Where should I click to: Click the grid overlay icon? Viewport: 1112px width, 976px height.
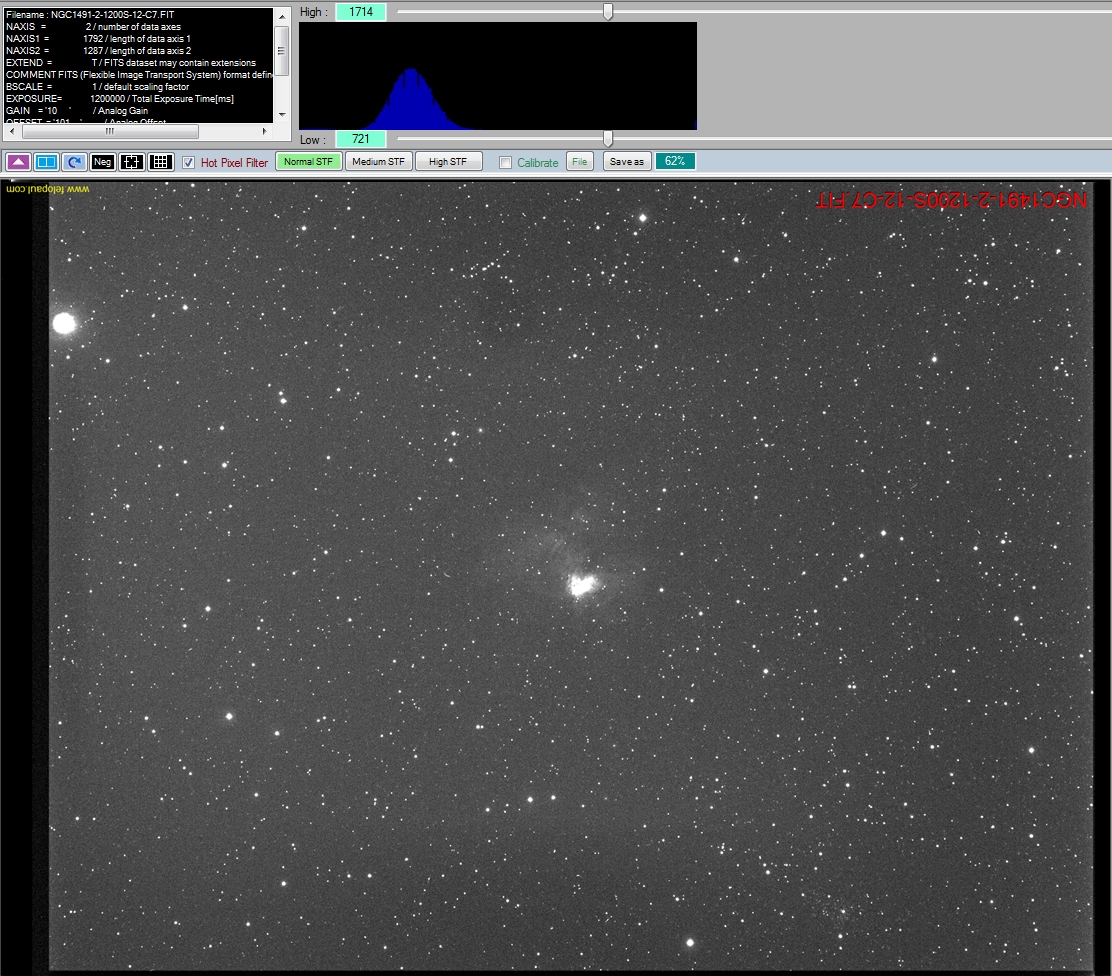coord(161,162)
